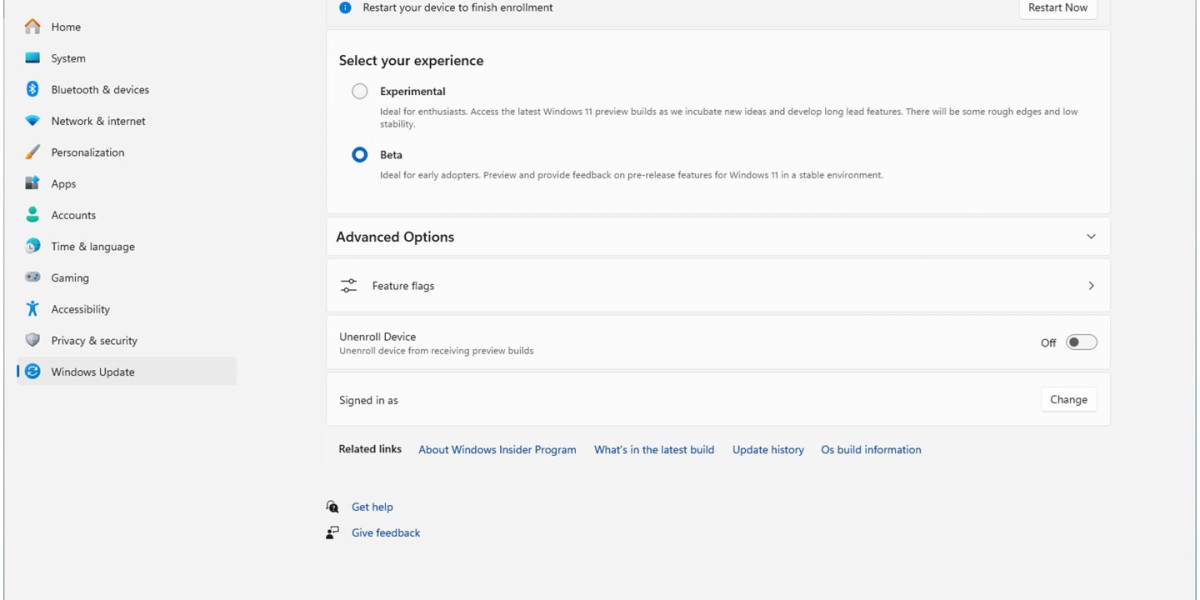The height and width of the screenshot is (600, 1200).
Task: Click the Advanced Options heading
Action: (x=395, y=237)
